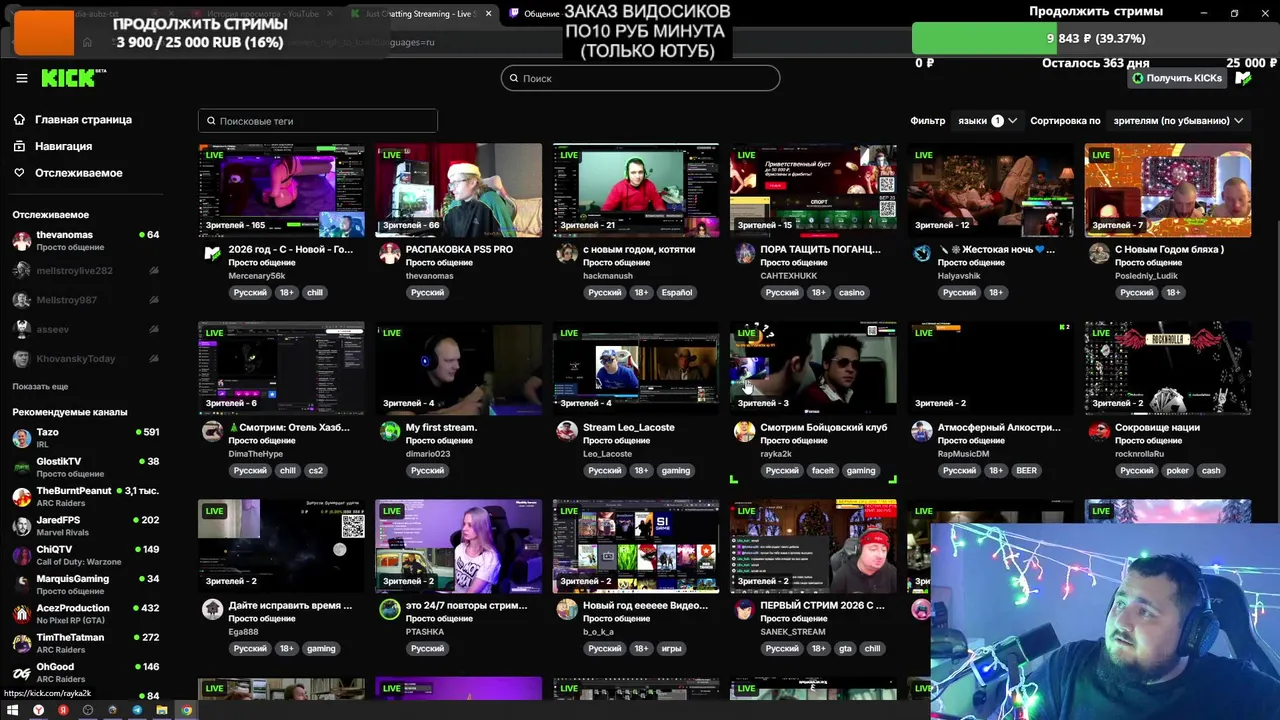
Task: Open Stream Leo_Lacoste thumbnail
Action: click(636, 368)
